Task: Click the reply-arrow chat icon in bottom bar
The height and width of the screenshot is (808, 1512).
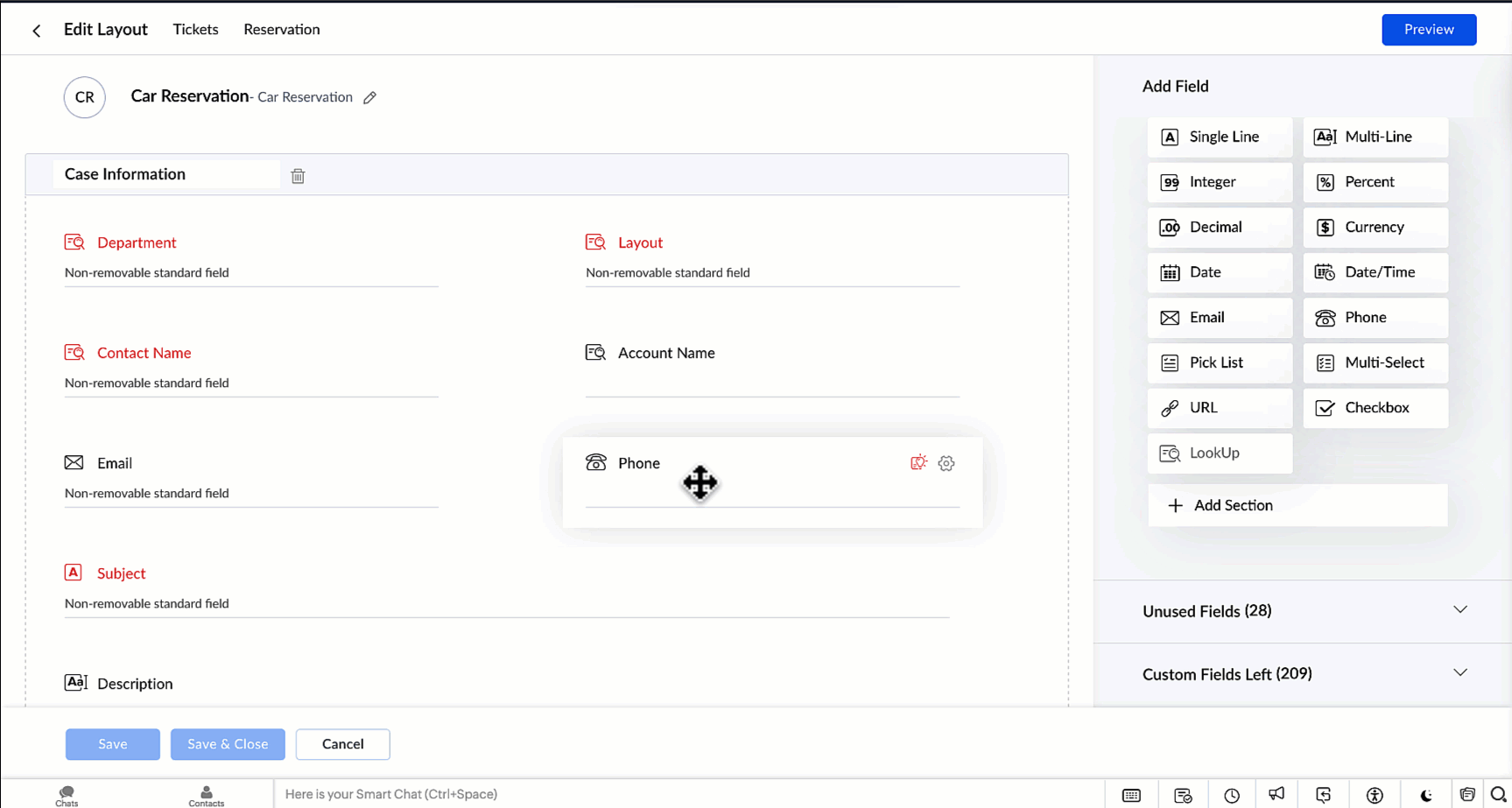Action: tap(1323, 795)
